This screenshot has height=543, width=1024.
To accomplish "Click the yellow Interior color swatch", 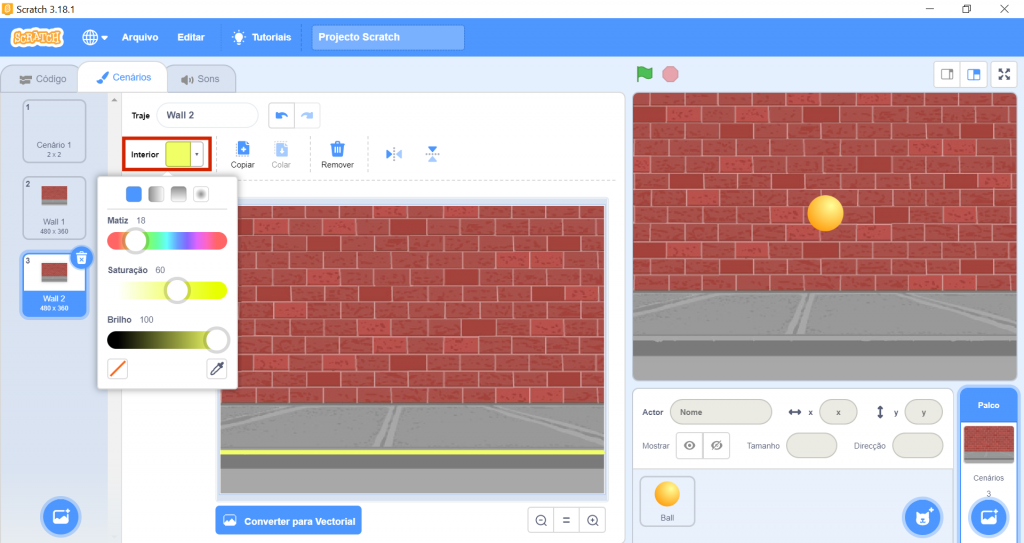I will tap(178, 154).
